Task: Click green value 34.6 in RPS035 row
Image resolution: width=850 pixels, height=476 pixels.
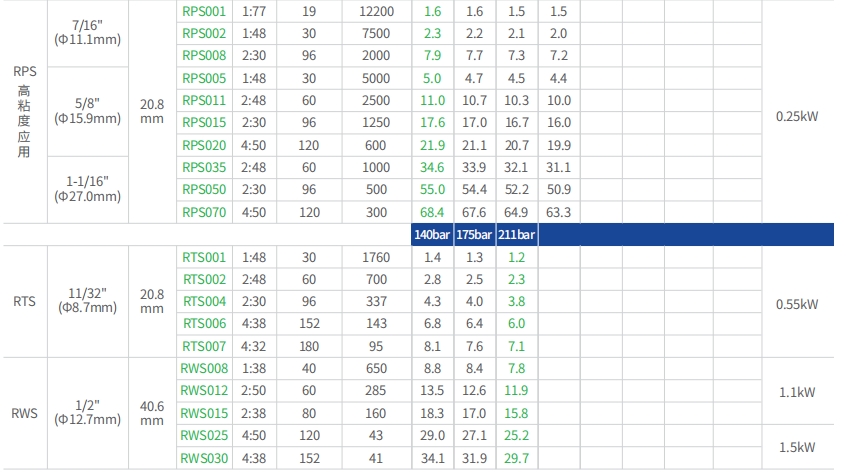Action: point(432,168)
